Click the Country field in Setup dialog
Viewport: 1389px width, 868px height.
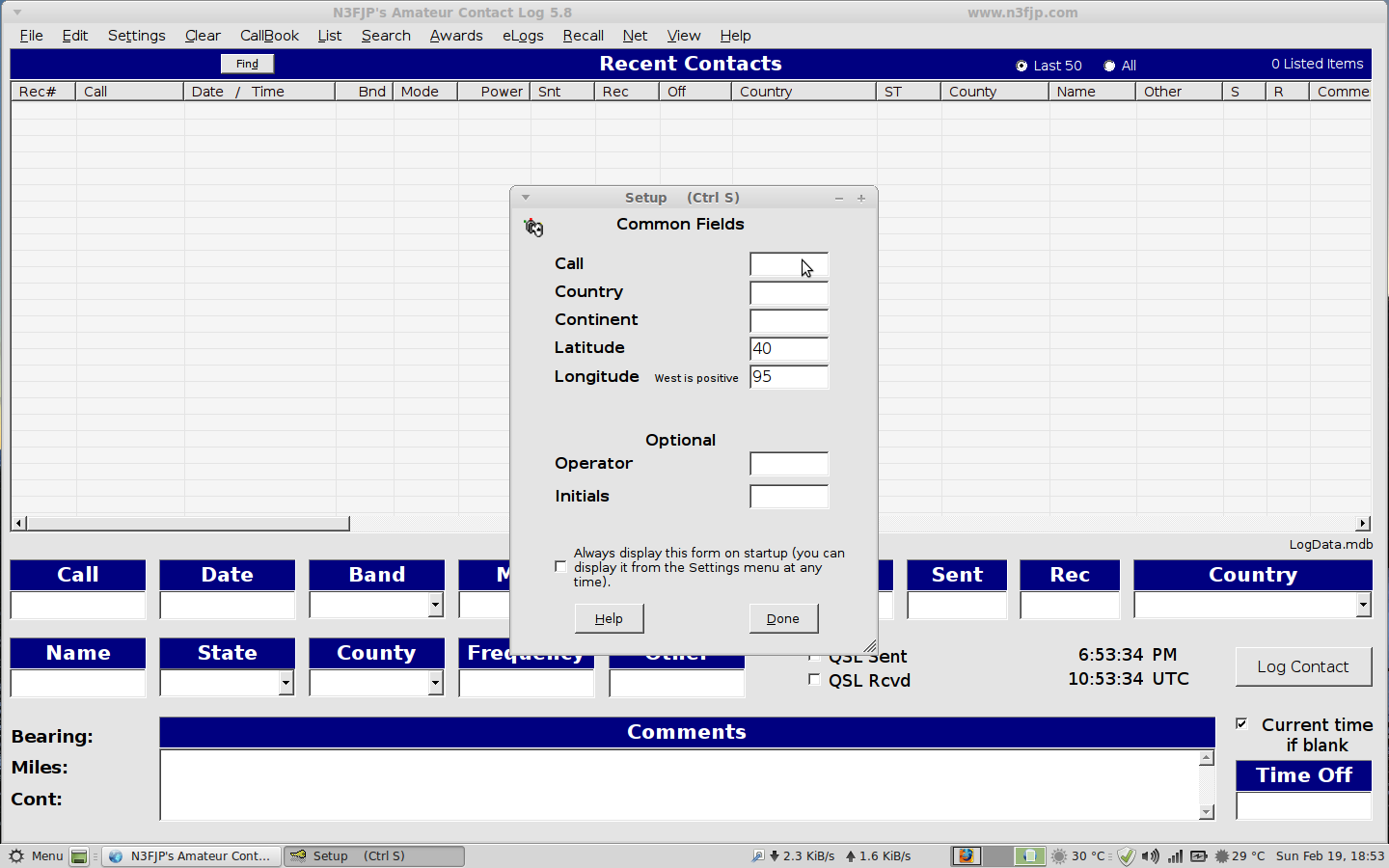tap(789, 293)
